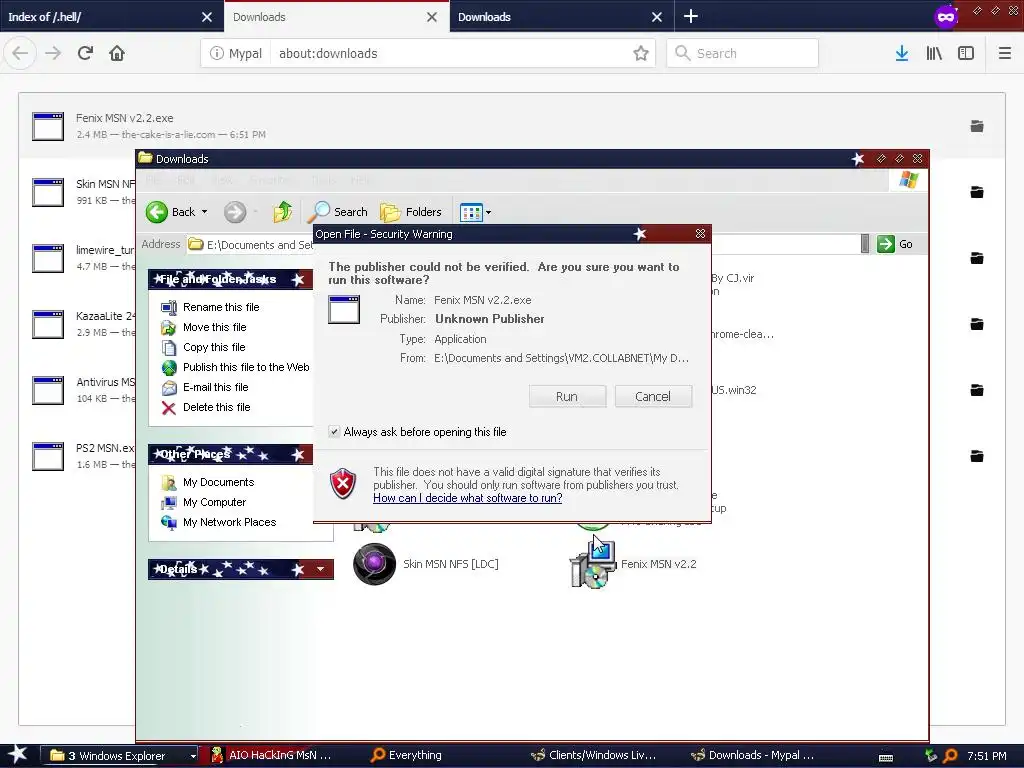Click the keyboard icon in system tray
The width and height of the screenshot is (1024, 768).
pyautogui.click(x=886, y=758)
